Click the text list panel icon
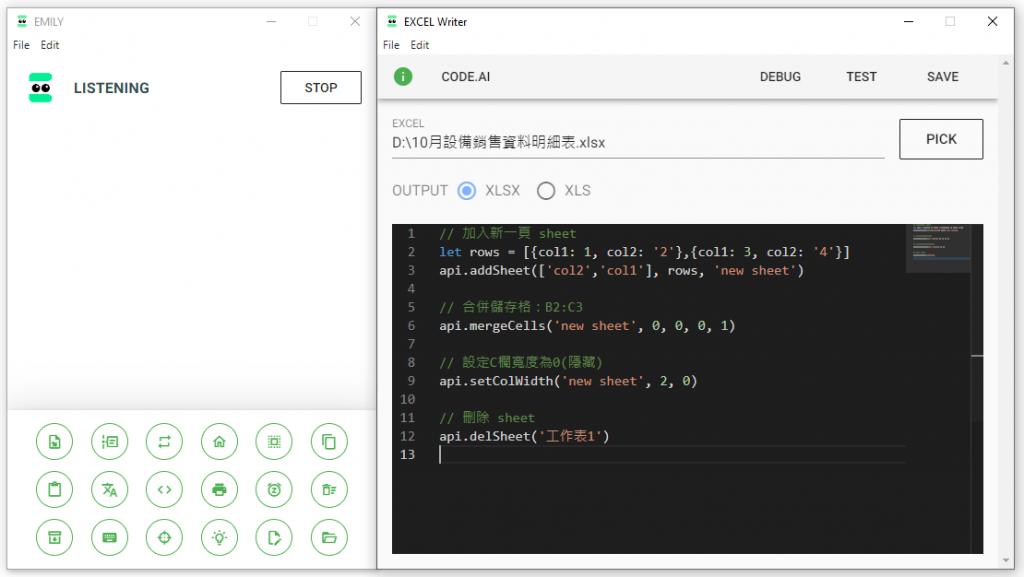Image resolution: width=1024 pixels, height=577 pixels. pos(110,442)
